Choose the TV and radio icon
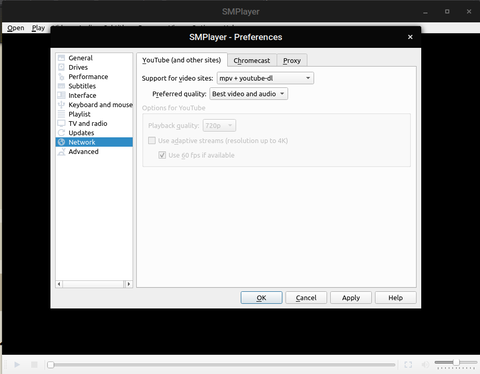 [x=61, y=123]
